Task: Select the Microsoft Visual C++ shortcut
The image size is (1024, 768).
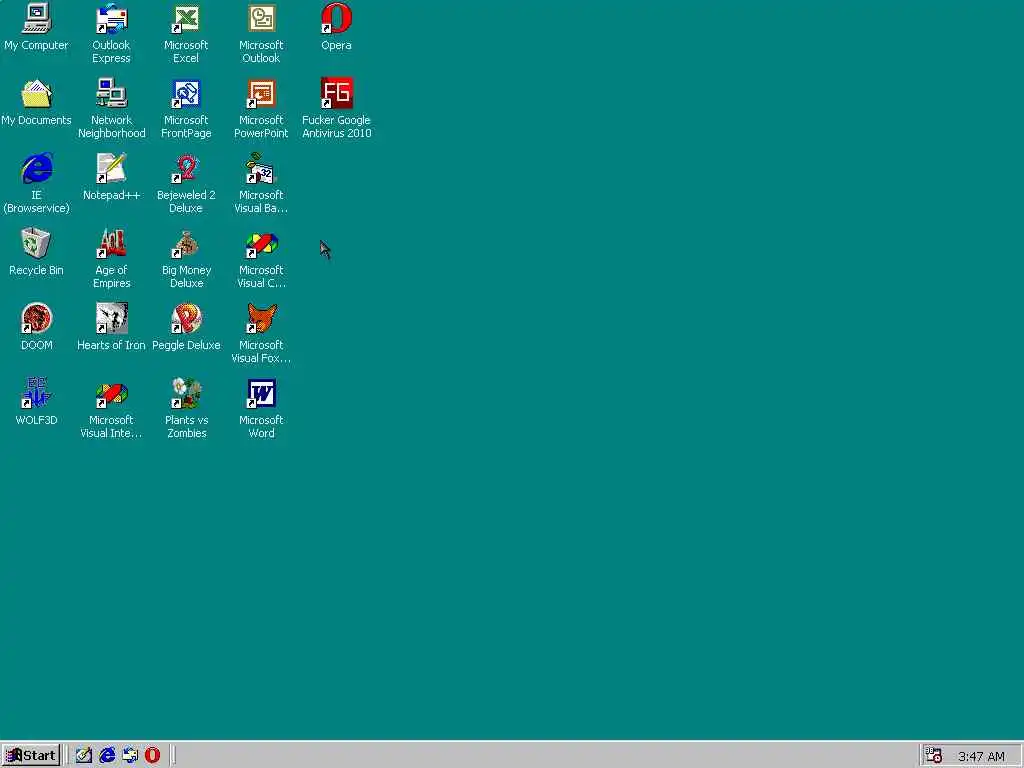Action: tap(261, 259)
